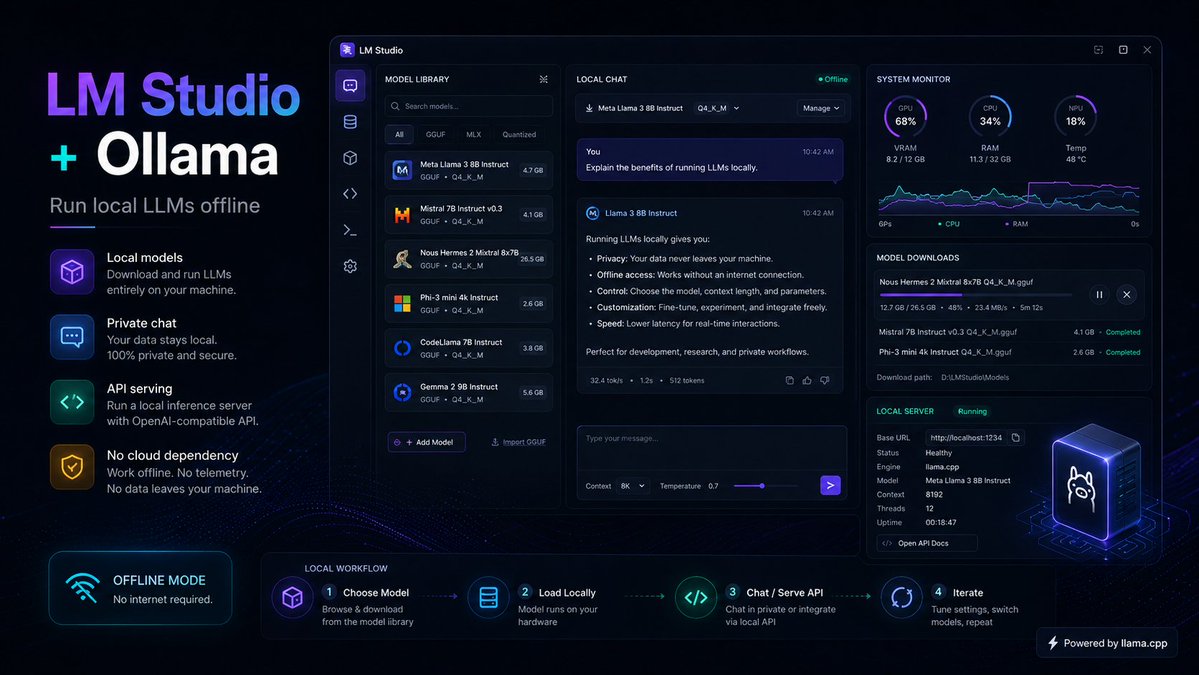The image size is (1199, 675).
Task: Select the cube models sidebar icon
Action: 350,158
